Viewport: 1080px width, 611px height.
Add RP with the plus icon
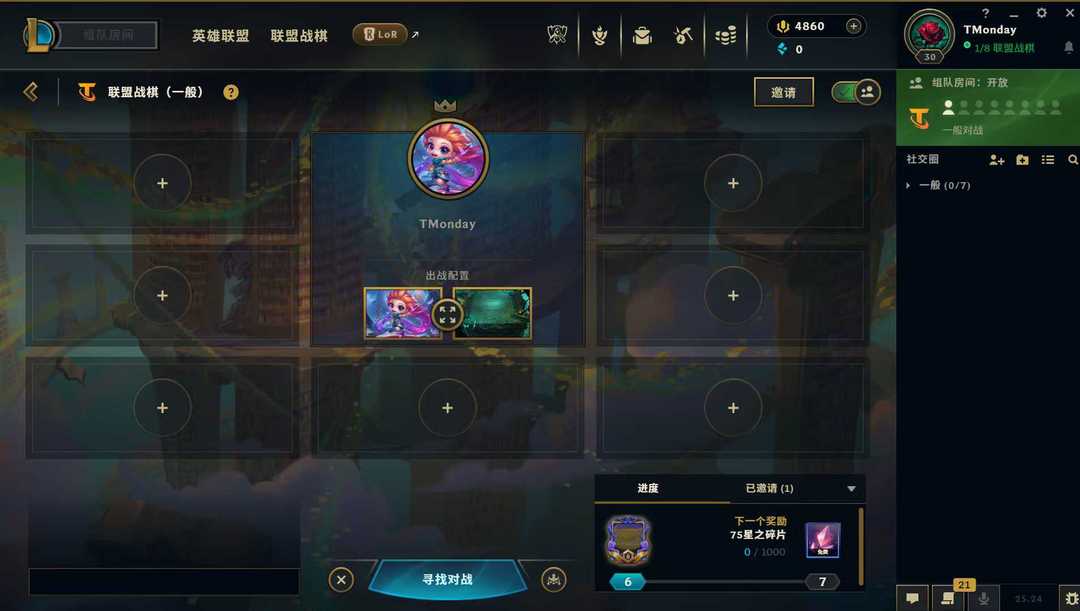pos(853,26)
